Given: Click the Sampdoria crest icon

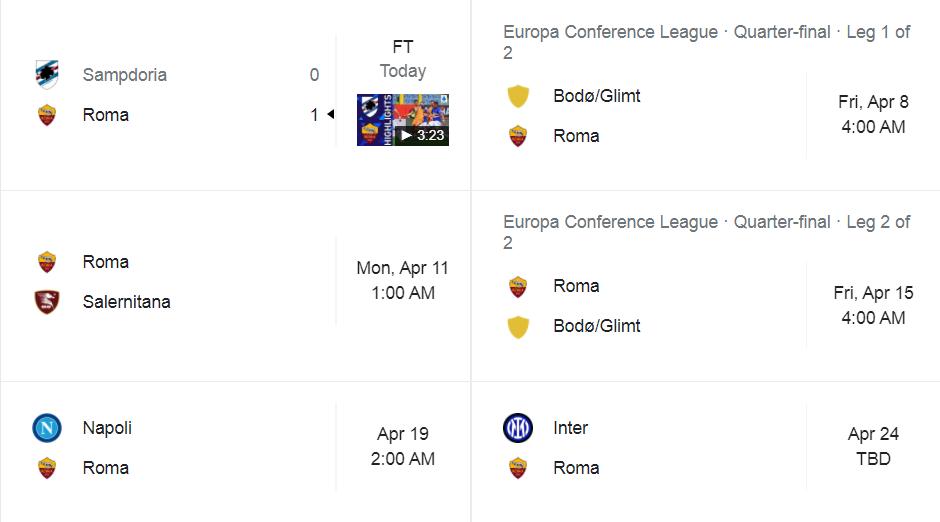Looking at the screenshot, I should click(x=47, y=74).
